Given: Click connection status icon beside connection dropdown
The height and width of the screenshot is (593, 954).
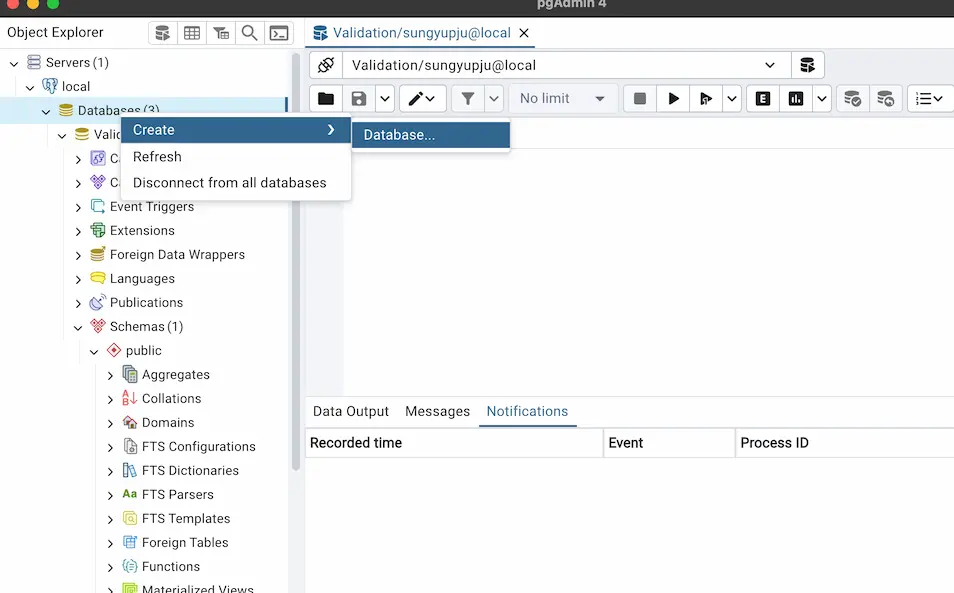Looking at the screenshot, I should 326,65.
